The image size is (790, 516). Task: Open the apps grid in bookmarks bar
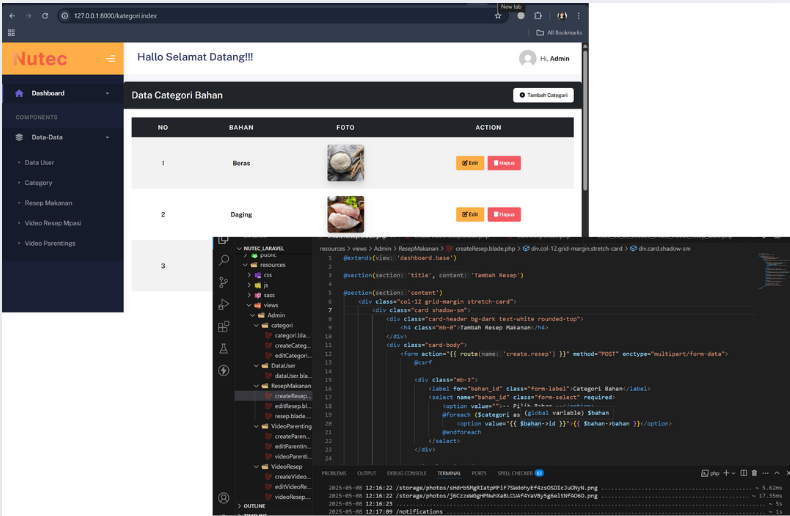tap(11, 33)
